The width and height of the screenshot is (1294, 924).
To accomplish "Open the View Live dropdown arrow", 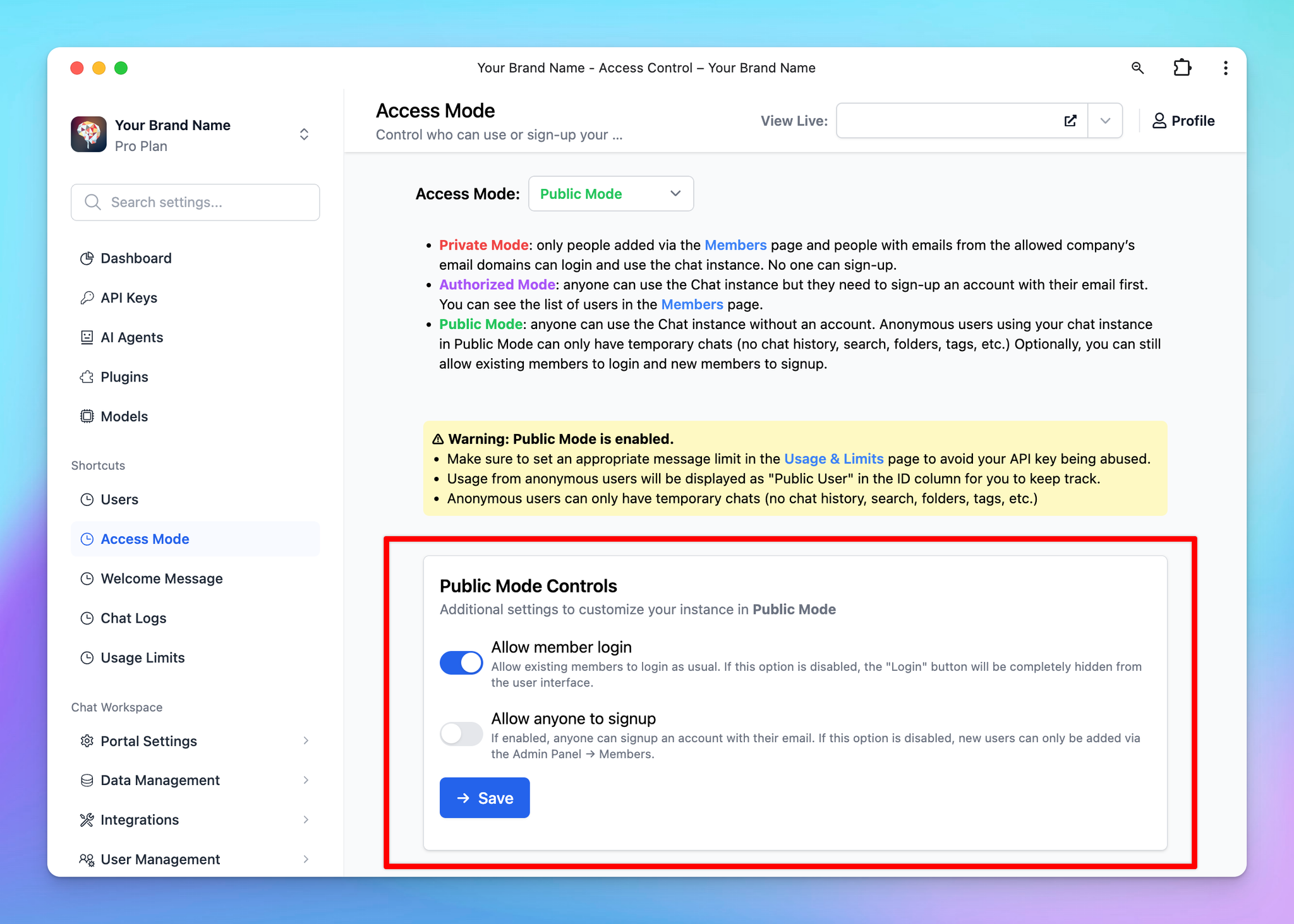I will tap(1105, 121).
